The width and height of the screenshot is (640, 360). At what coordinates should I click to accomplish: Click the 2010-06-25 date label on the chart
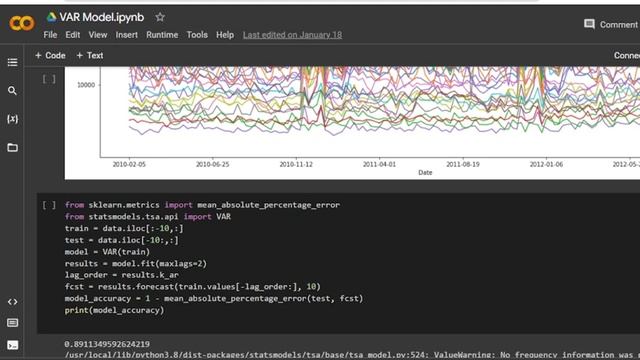pos(212,164)
